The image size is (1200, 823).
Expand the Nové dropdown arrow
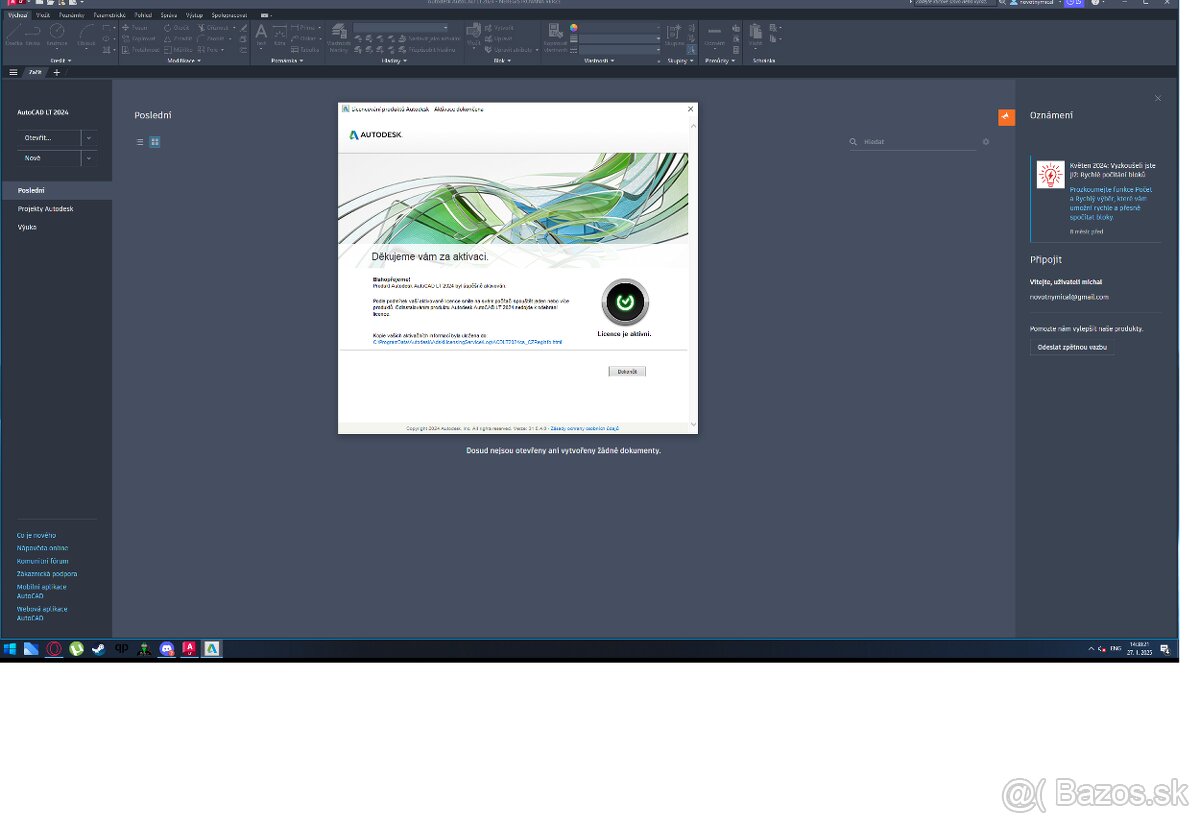click(89, 158)
